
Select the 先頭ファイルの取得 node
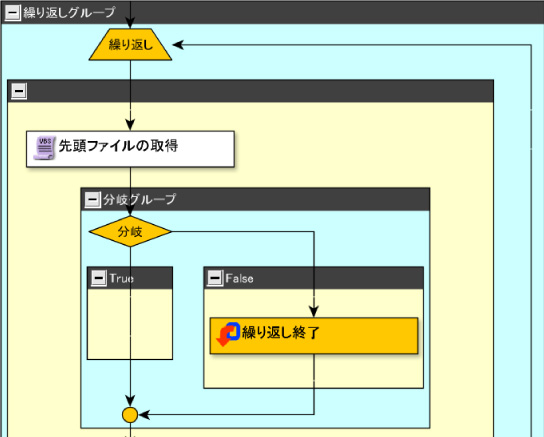(130, 149)
